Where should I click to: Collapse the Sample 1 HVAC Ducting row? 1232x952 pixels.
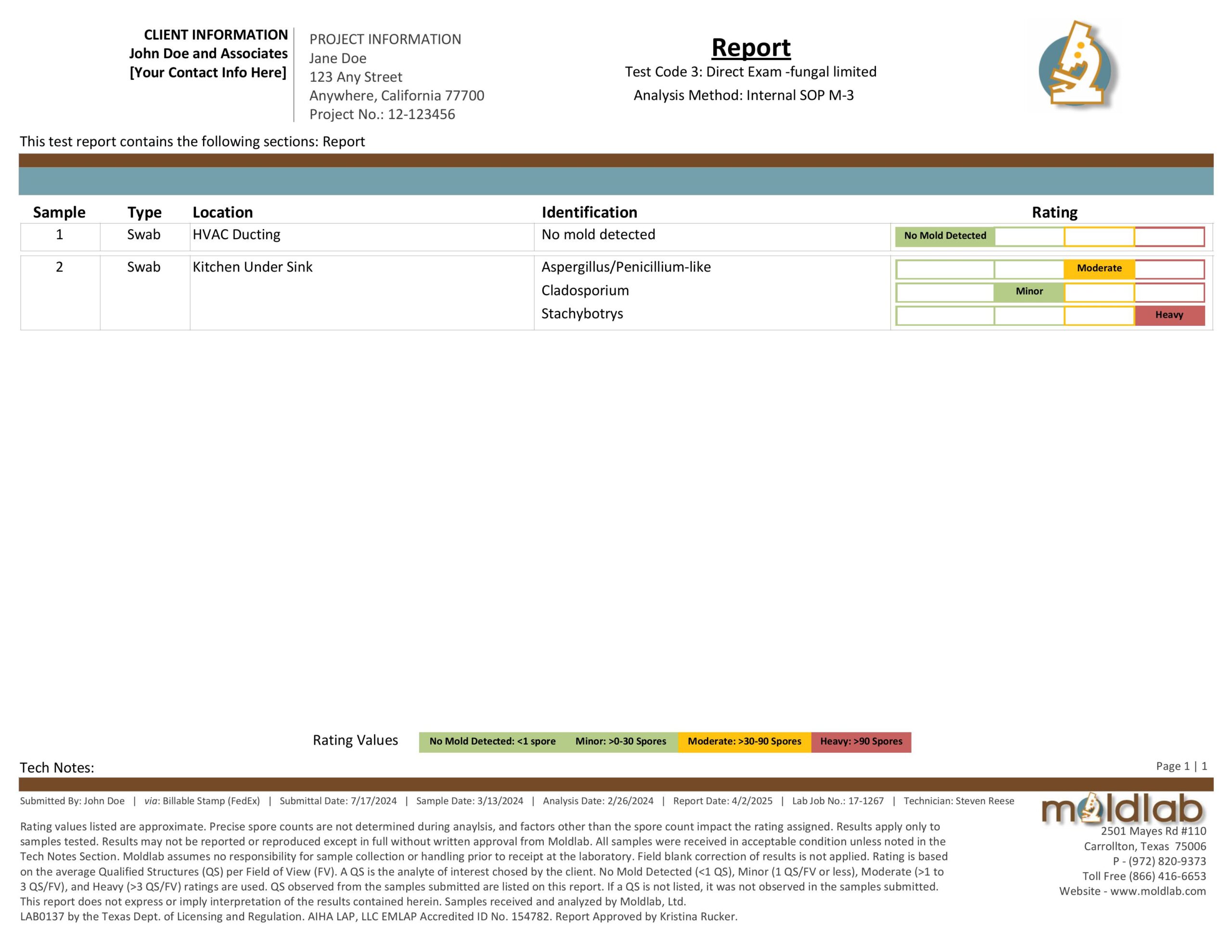point(236,234)
